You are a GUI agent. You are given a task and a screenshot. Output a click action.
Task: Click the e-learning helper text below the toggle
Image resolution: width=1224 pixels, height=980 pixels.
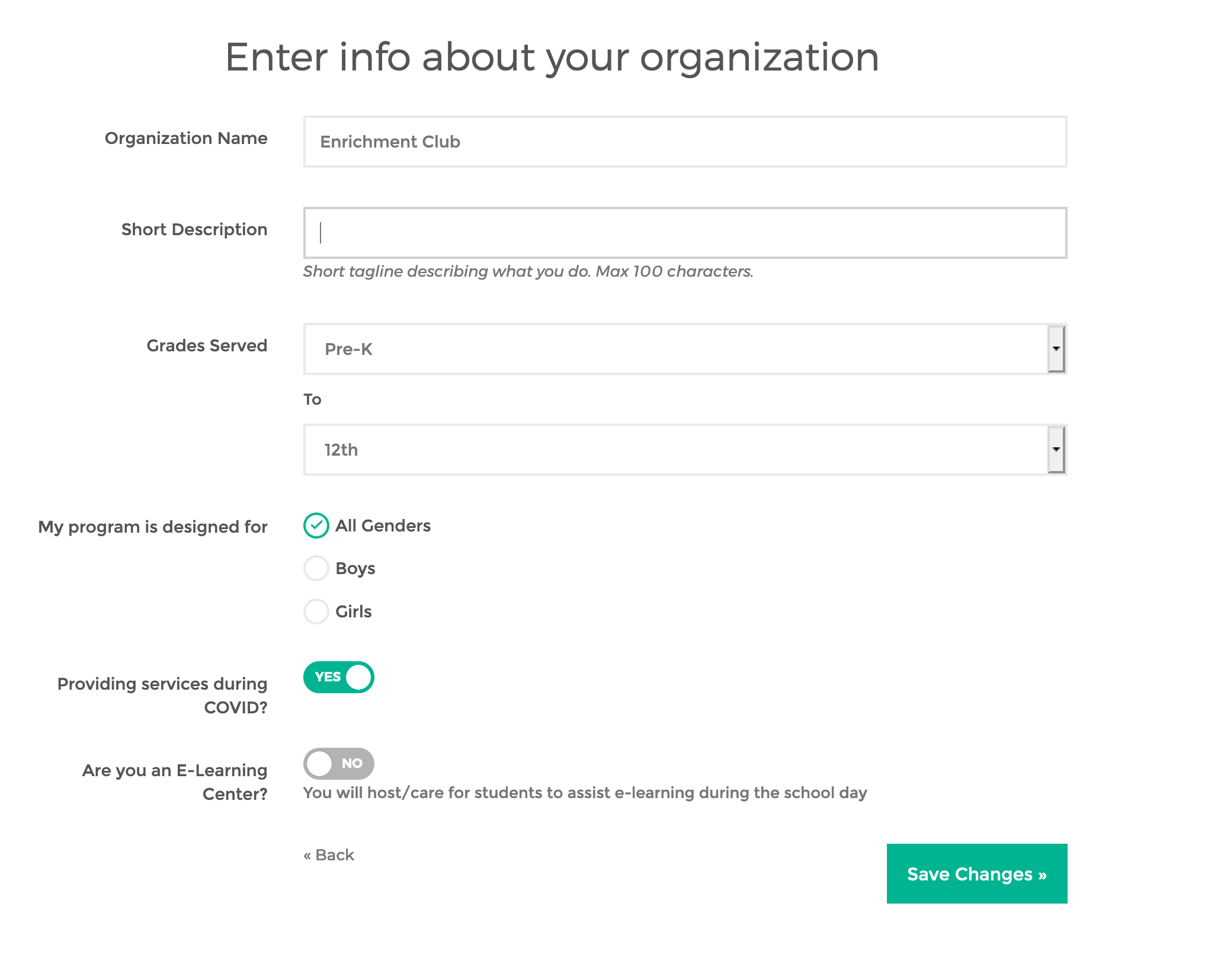585,793
